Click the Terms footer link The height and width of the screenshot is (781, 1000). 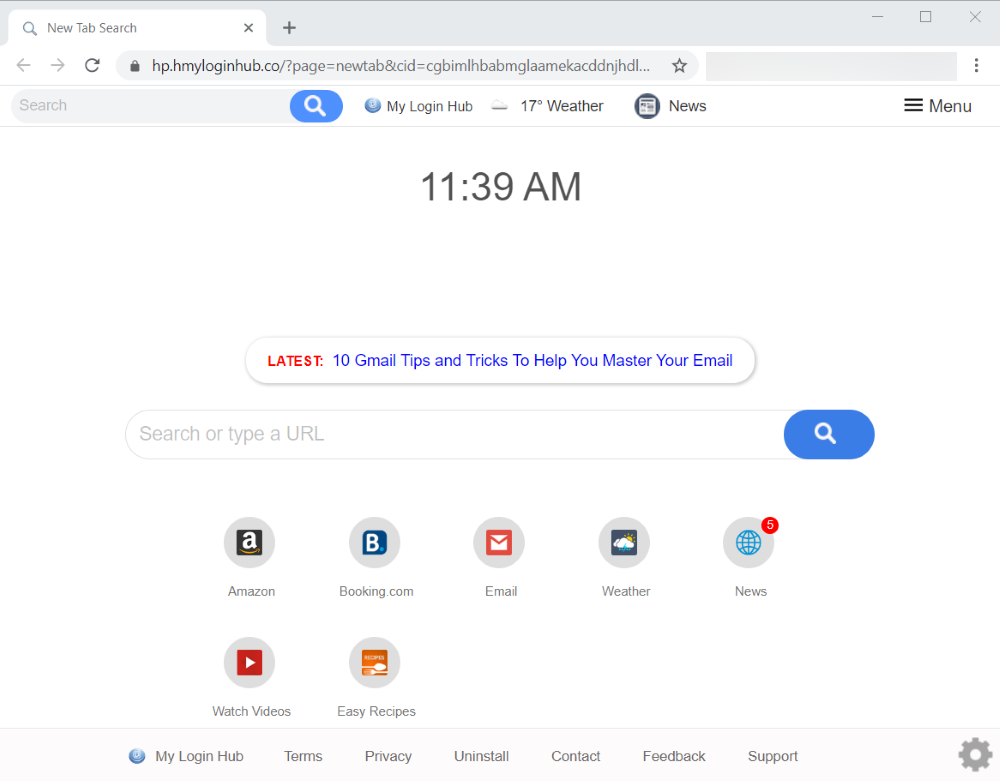[303, 756]
